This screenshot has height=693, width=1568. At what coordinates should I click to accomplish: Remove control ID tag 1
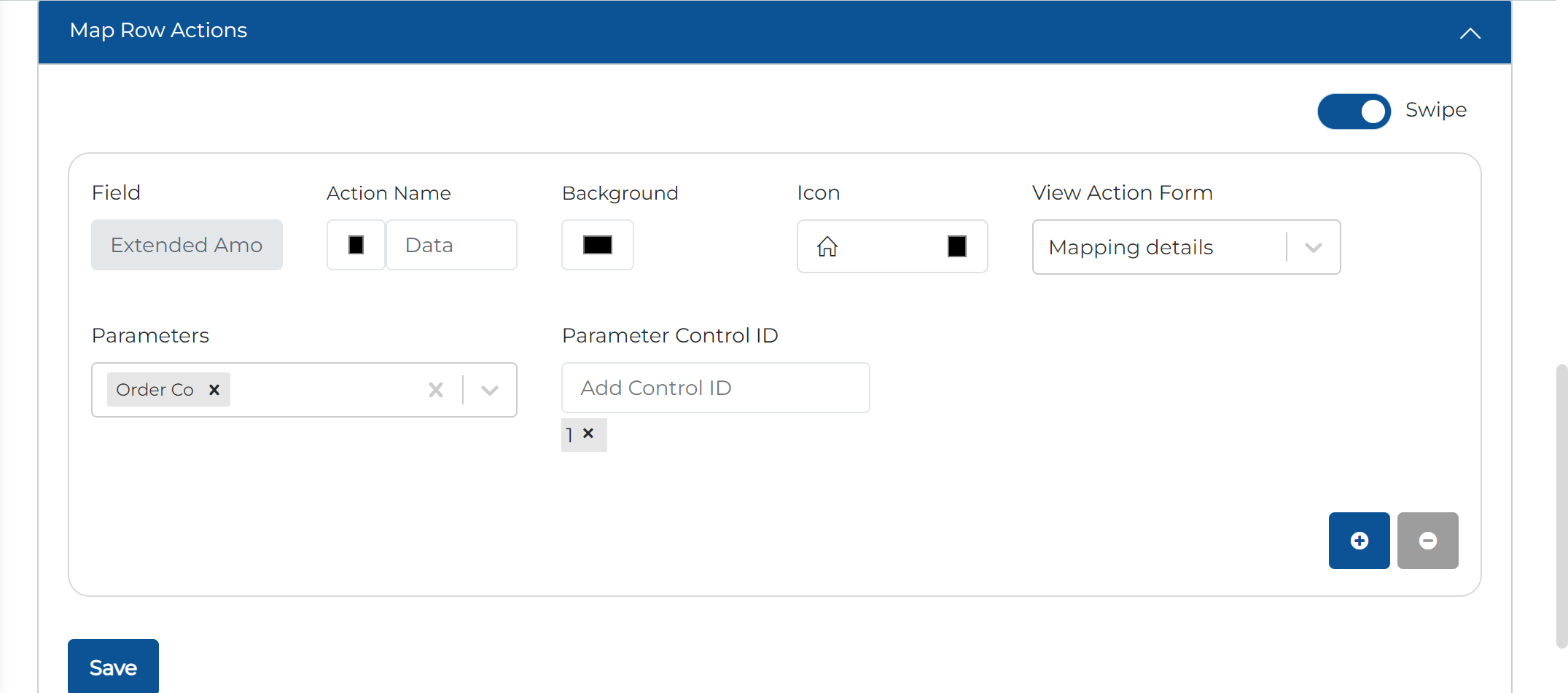(588, 434)
